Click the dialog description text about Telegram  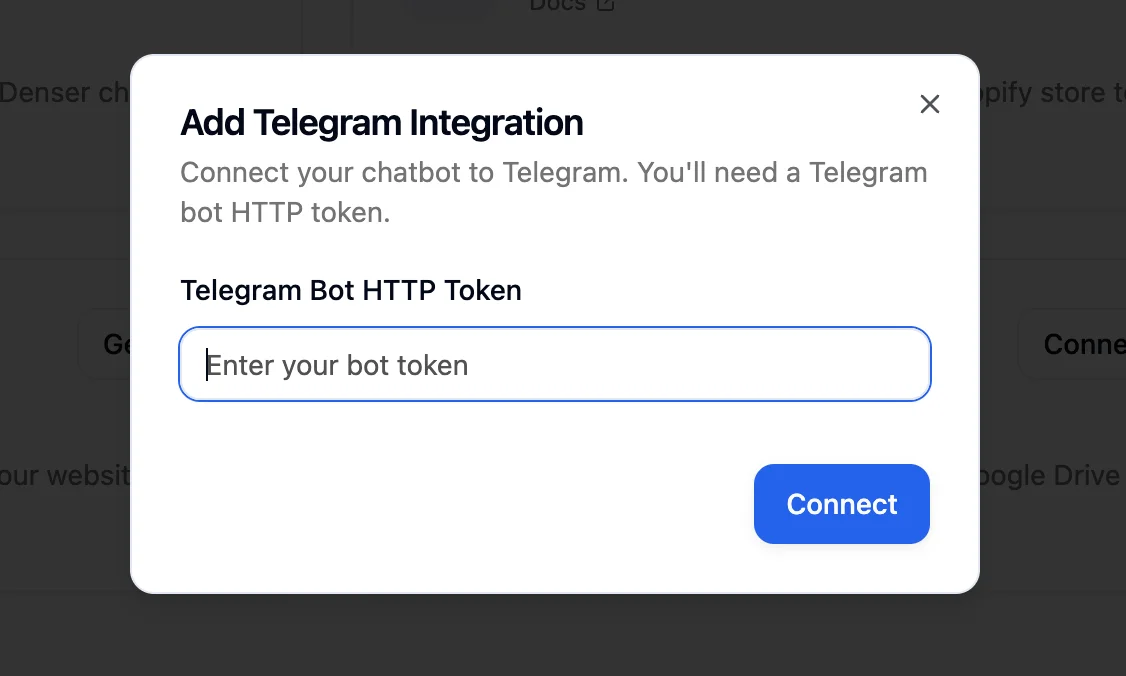[x=553, y=192]
